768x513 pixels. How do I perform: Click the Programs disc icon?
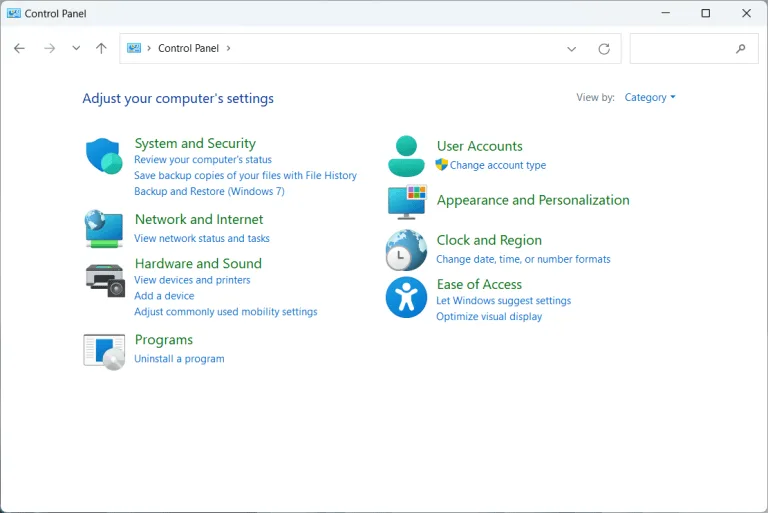coord(104,352)
